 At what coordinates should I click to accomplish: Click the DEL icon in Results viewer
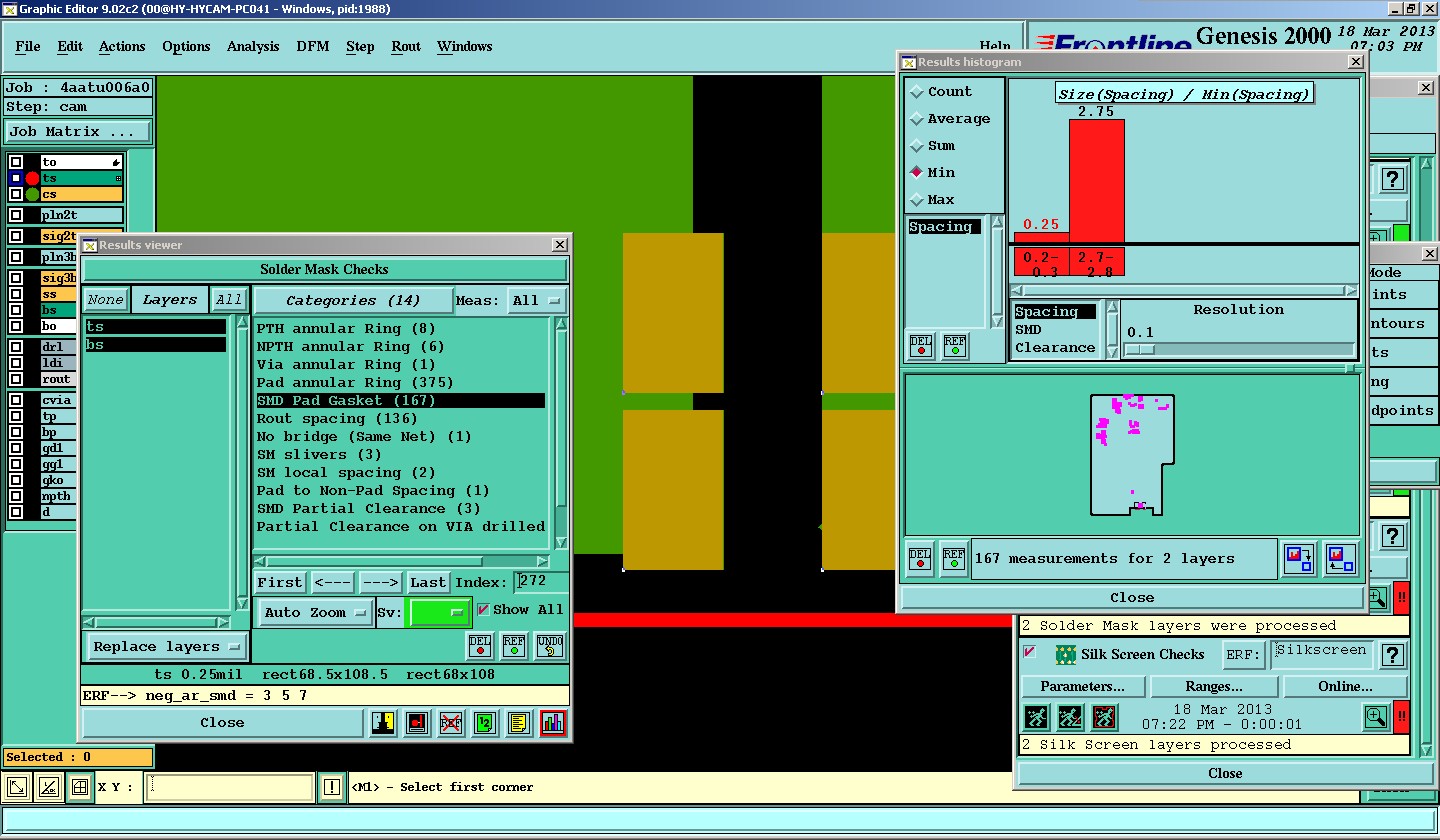[x=480, y=645]
